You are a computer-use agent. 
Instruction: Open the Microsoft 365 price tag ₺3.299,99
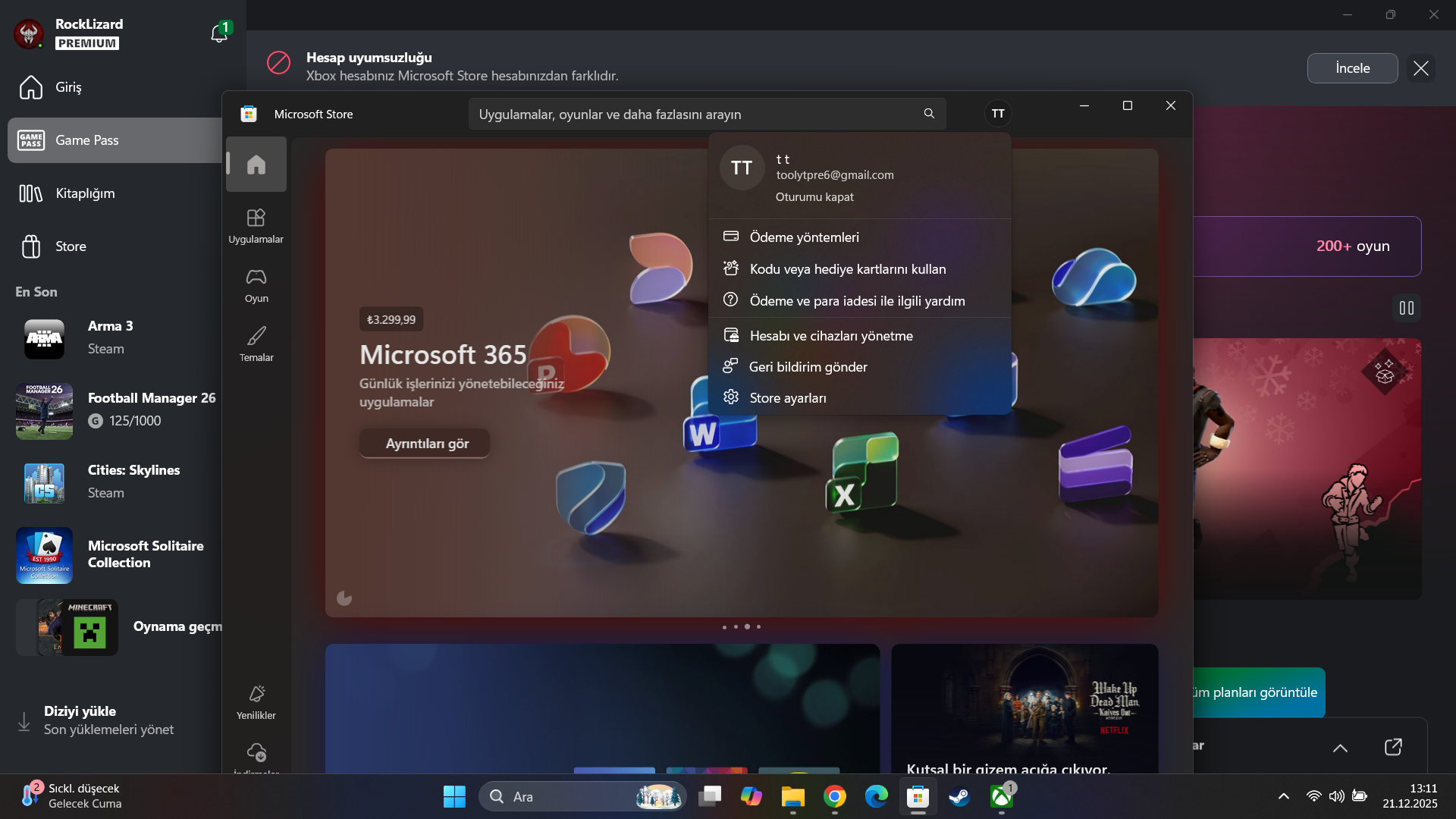pos(391,319)
